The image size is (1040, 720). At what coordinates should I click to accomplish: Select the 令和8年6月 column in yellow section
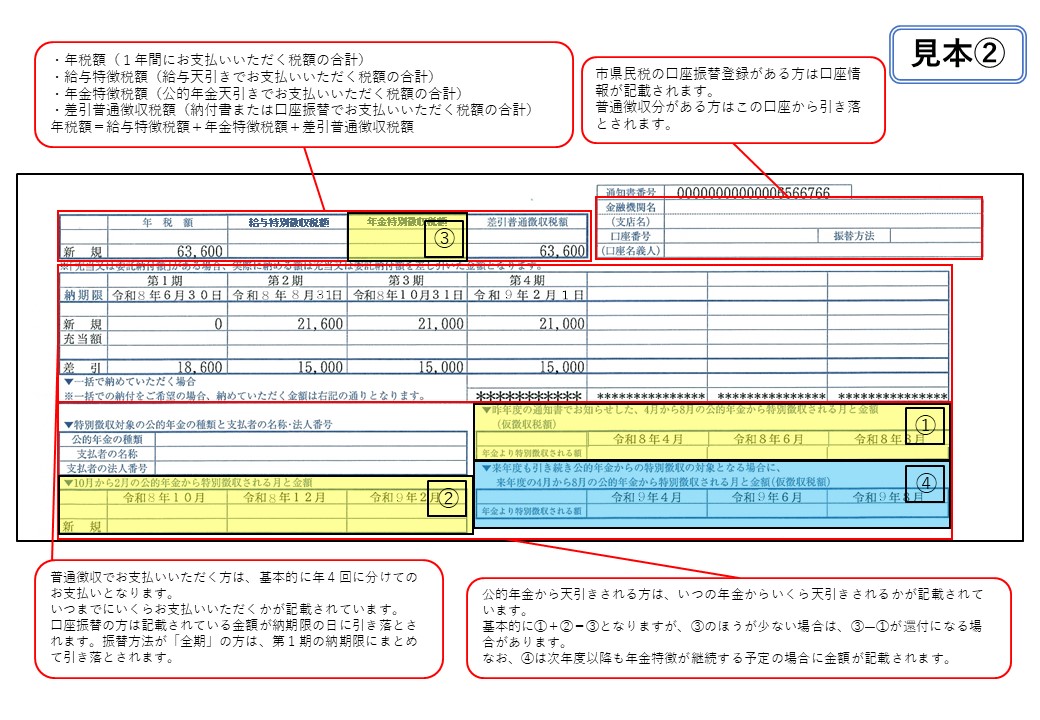tap(768, 439)
